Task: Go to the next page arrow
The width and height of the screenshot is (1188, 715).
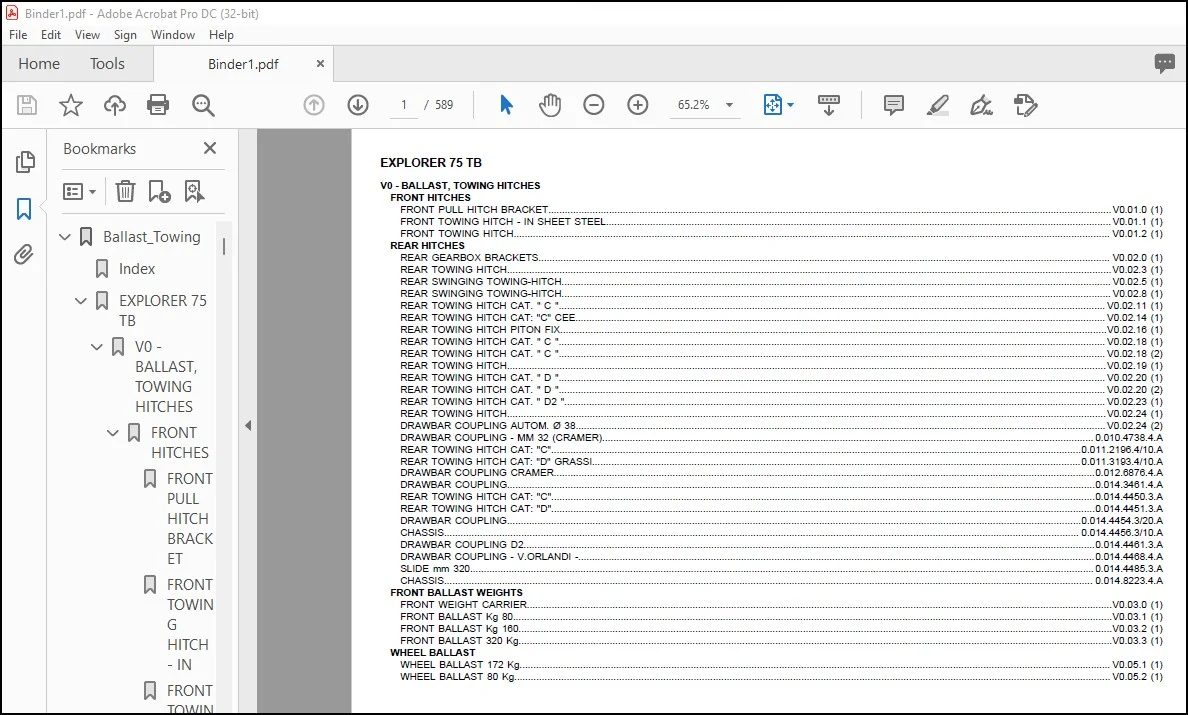Action: point(358,105)
